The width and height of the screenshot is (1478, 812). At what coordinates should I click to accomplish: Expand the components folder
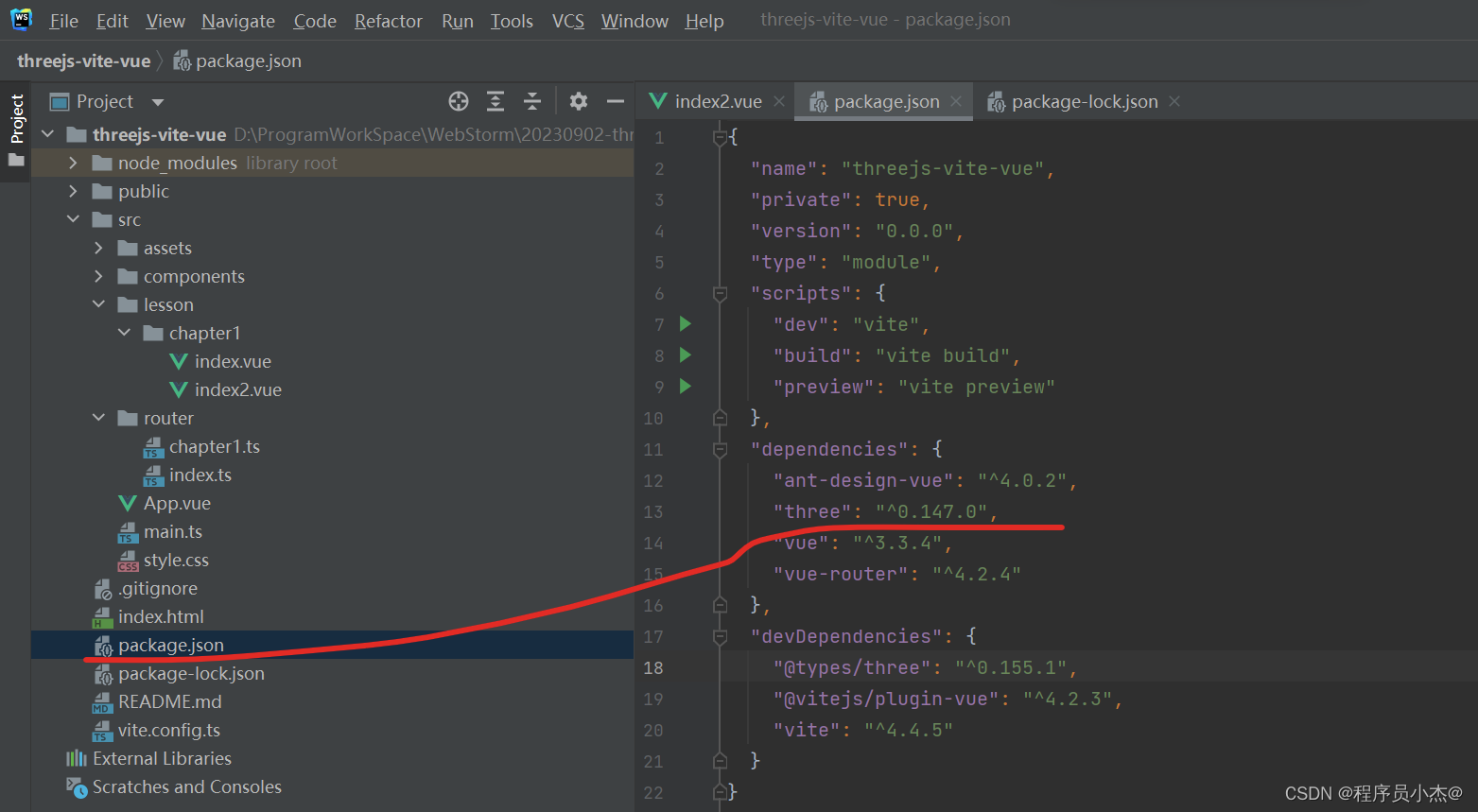tap(99, 276)
